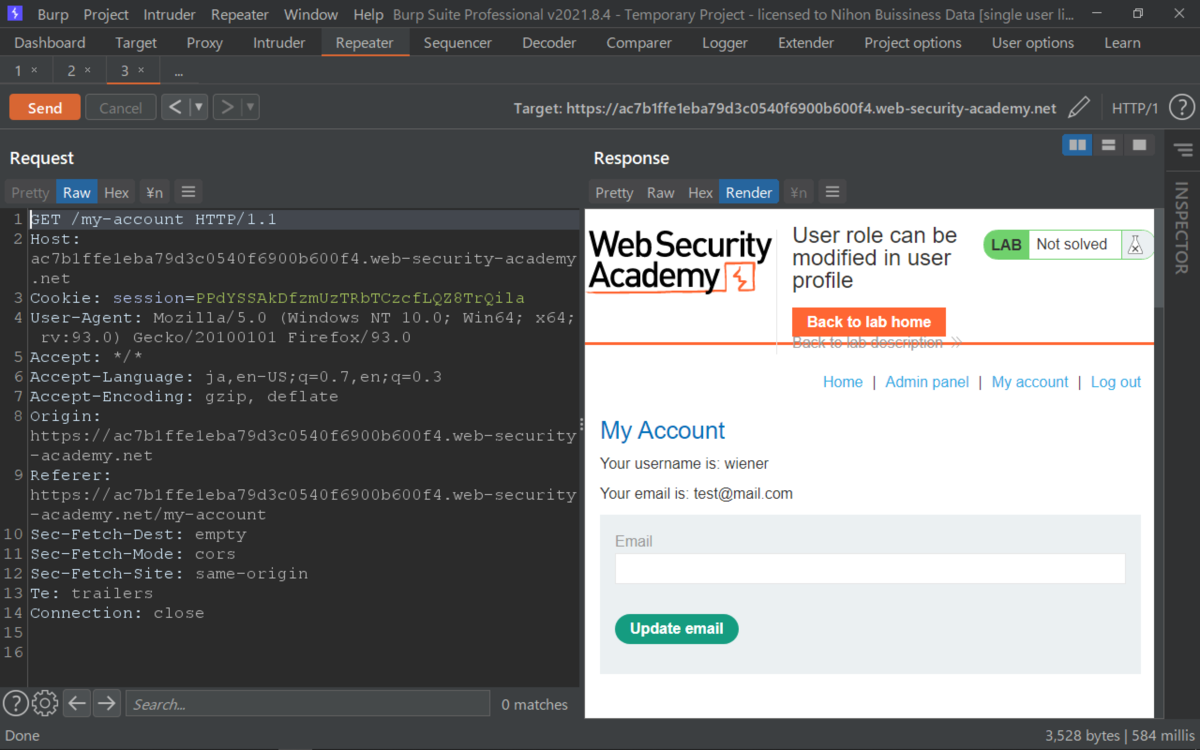Select Response Raw view
The image size is (1200, 750).
[661, 192]
